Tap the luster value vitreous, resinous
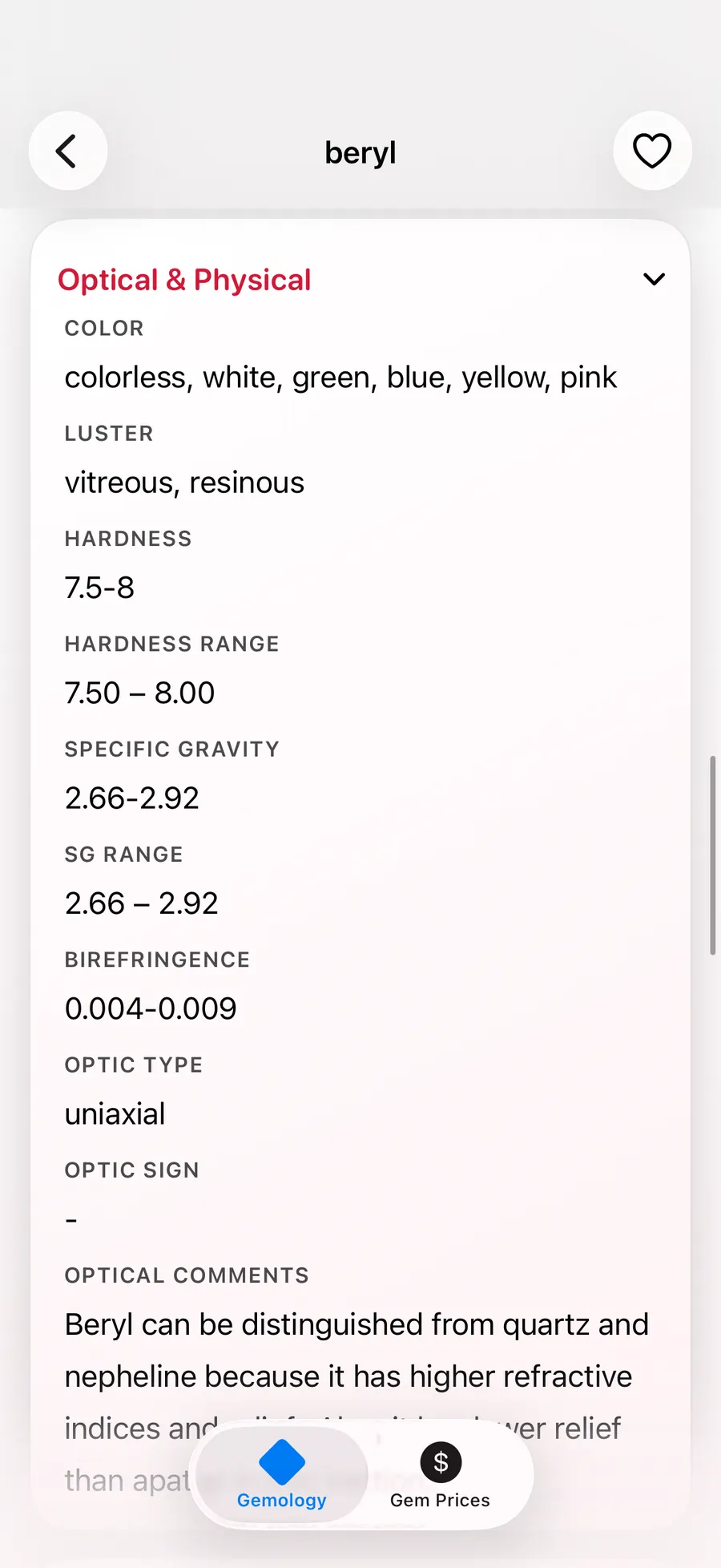The image size is (721, 1568). (x=184, y=483)
